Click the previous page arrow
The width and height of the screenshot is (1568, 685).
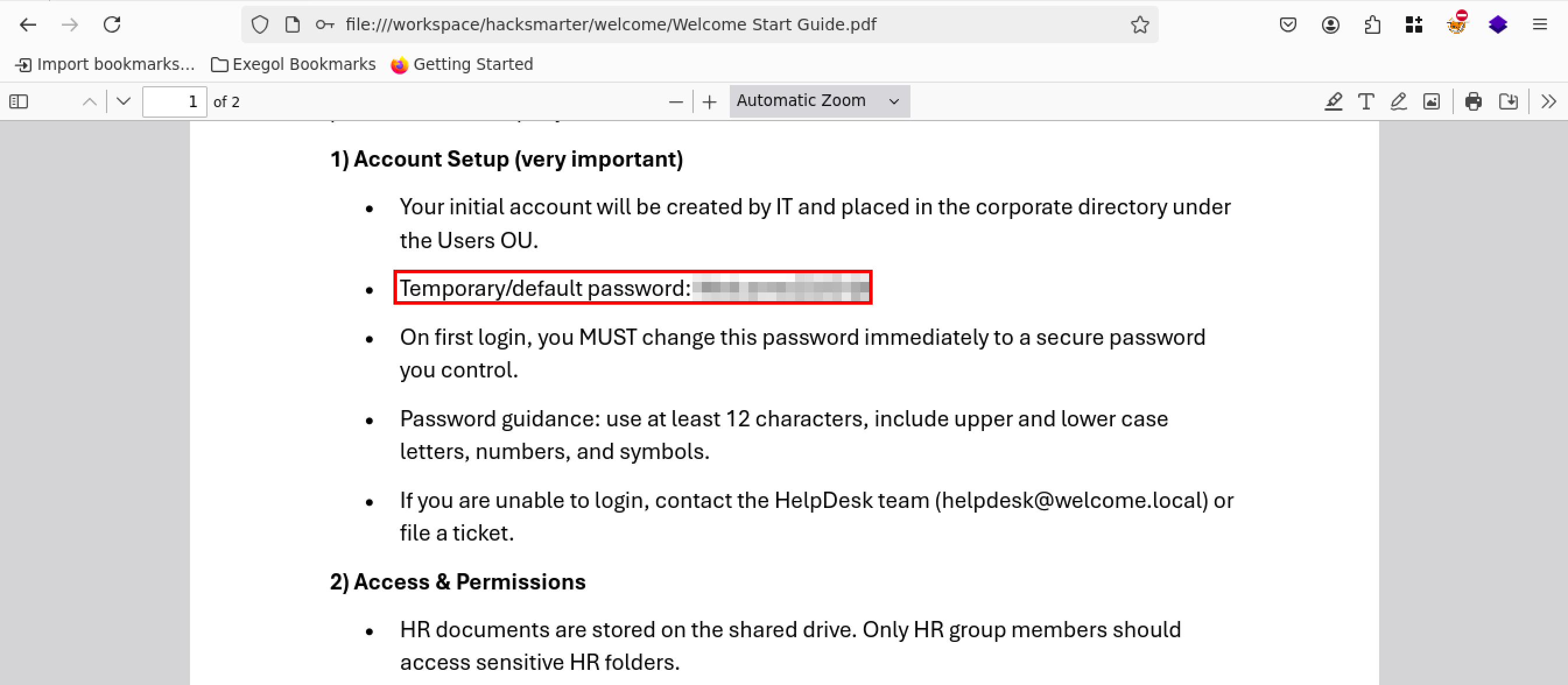pos(90,101)
